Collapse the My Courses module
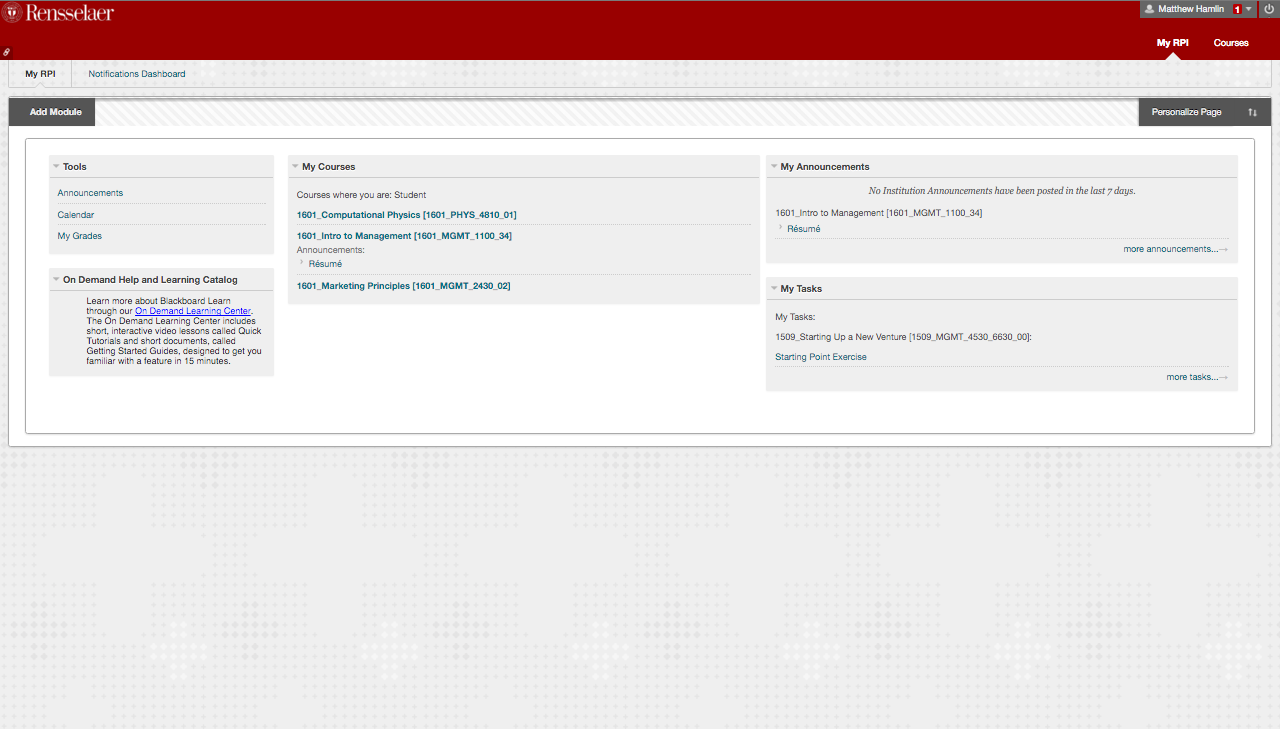Image resolution: width=1280 pixels, height=729 pixels. pyautogui.click(x=296, y=167)
